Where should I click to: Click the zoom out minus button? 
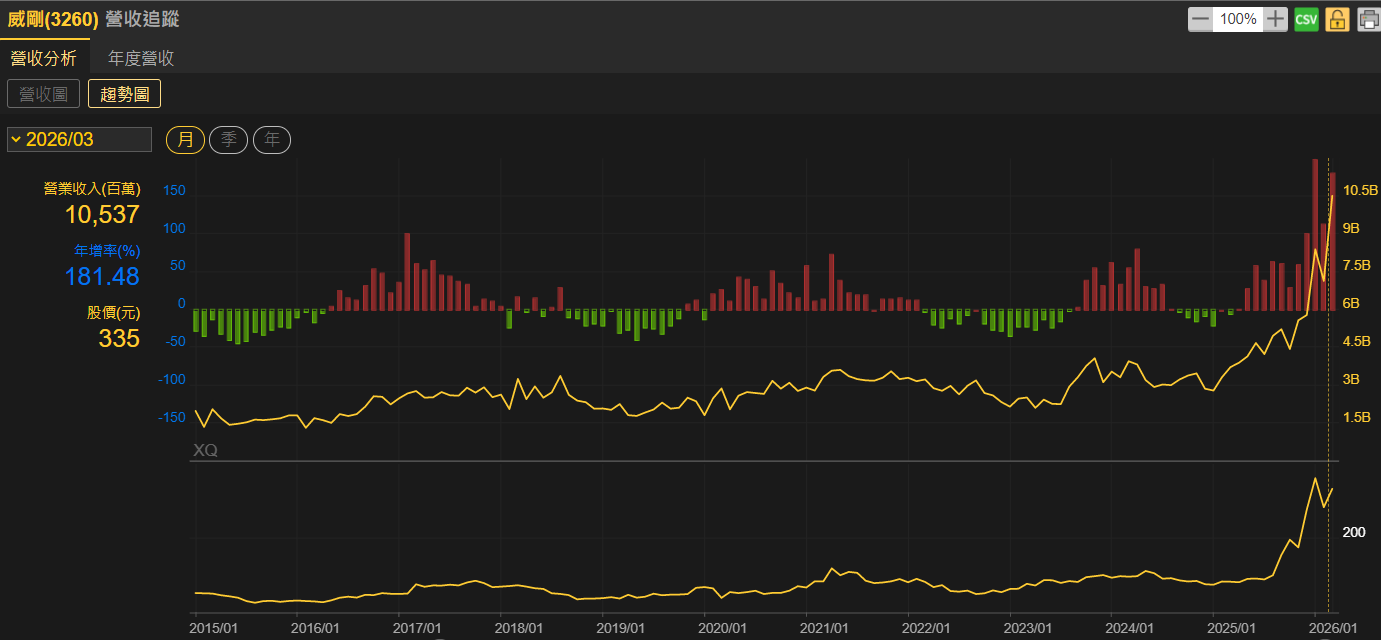pos(1200,19)
